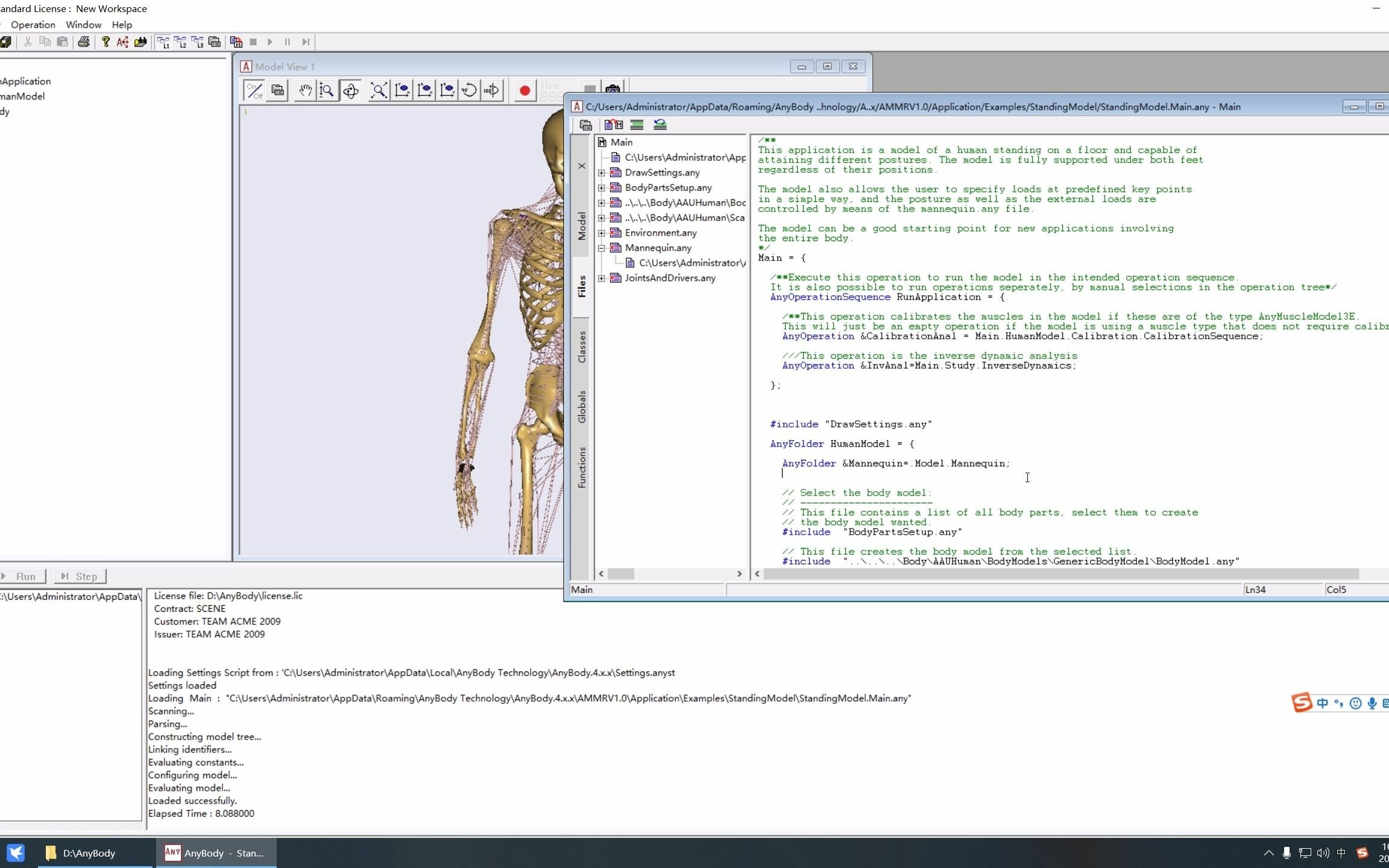This screenshot has width=1389, height=868.
Task: Expand the DrawSettings.any tree node
Action: tap(601, 172)
